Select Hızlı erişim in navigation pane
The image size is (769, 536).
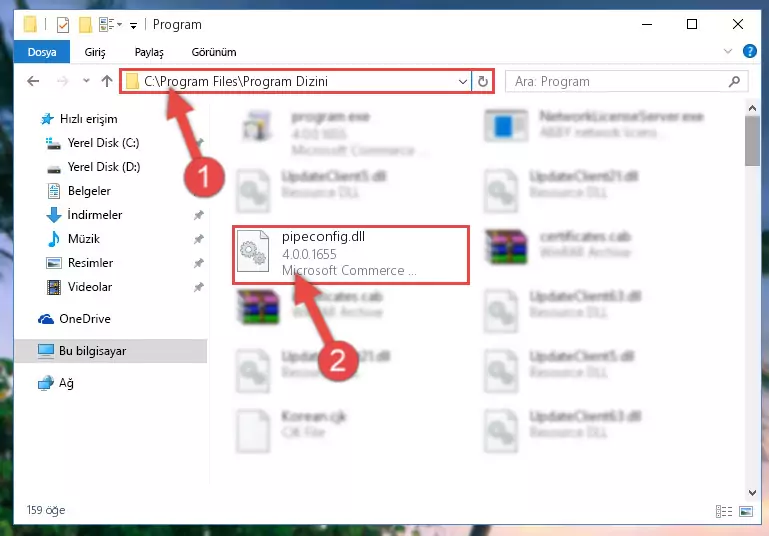tap(88, 119)
